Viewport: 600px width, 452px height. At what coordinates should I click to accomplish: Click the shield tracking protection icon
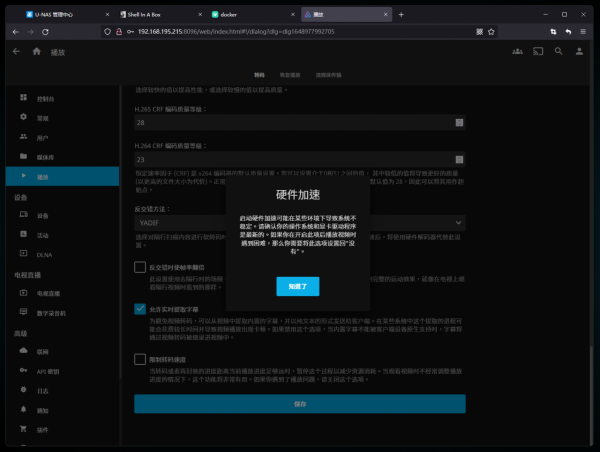tap(108, 32)
